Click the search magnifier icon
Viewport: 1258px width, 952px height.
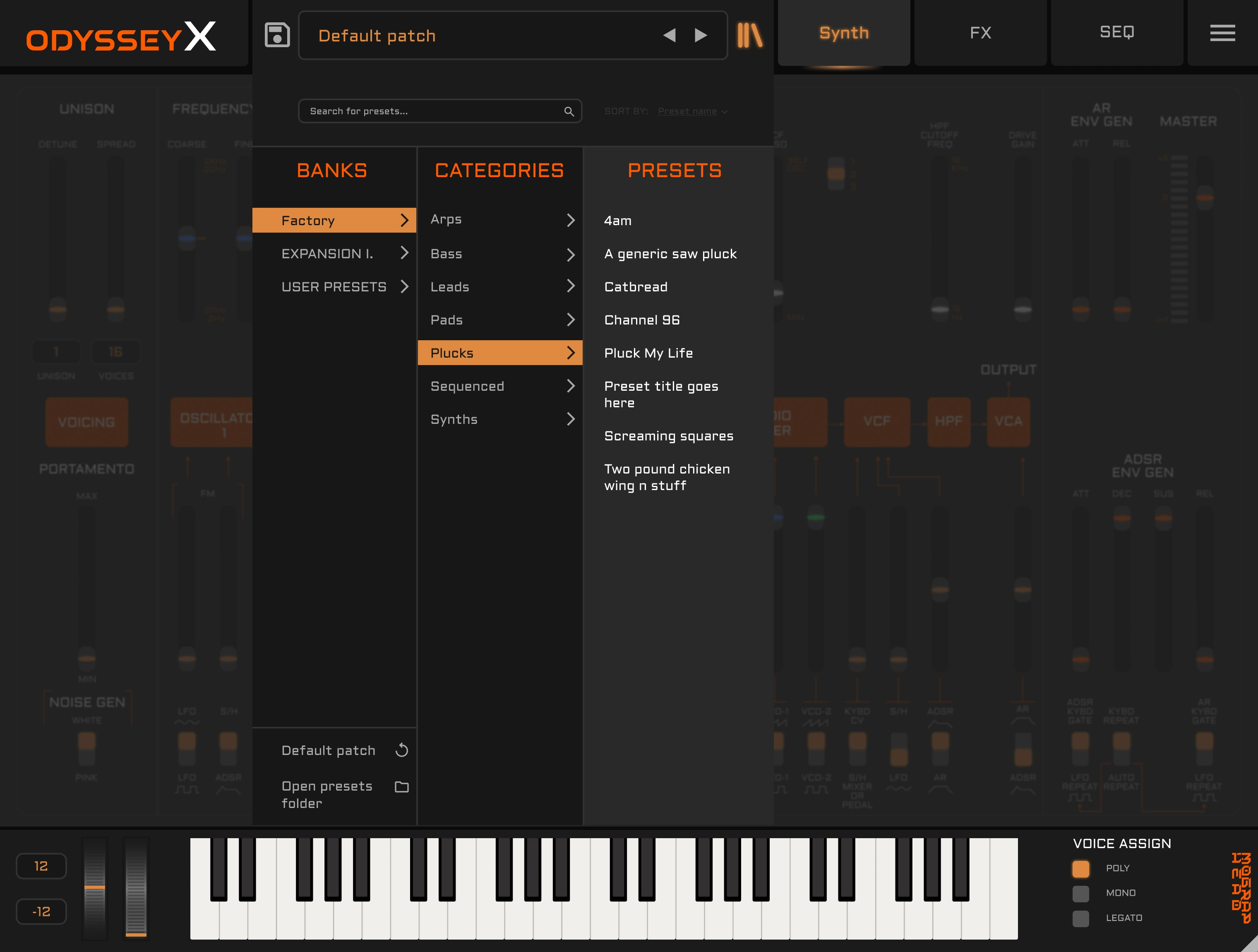click(569, 111)
